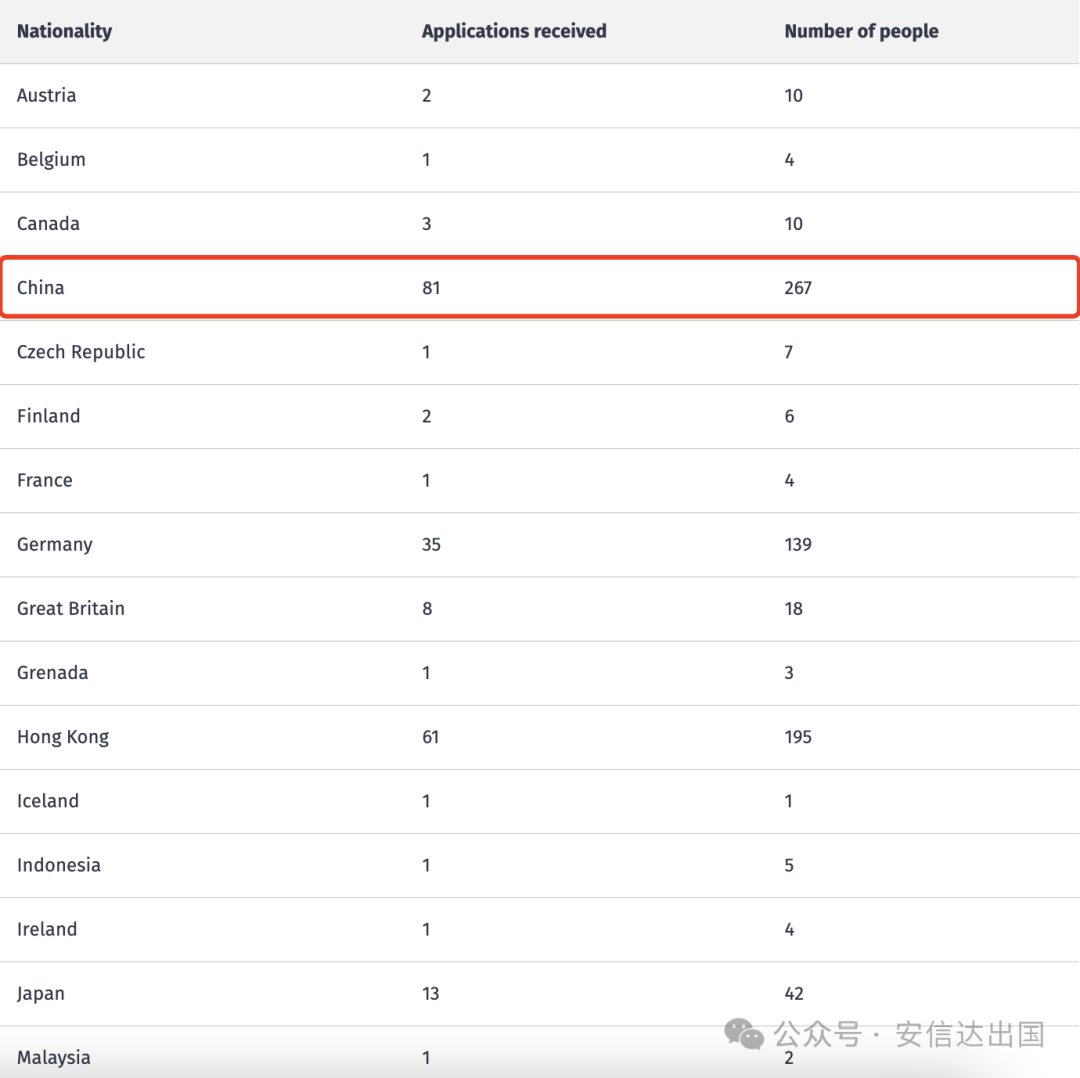Select the China row label
The width and height of the screenshot is (1080, 1078).
tap(41, 288)
